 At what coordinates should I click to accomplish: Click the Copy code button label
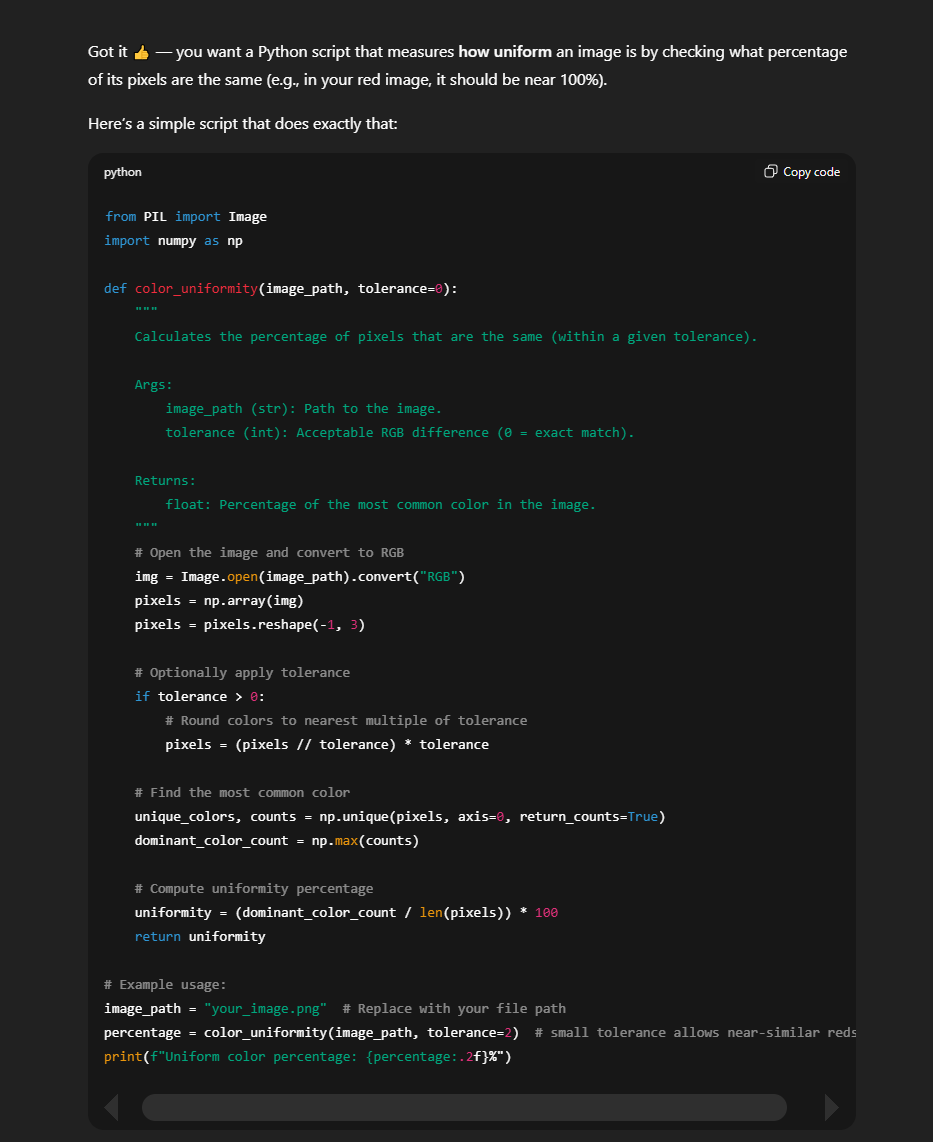click(811, 172)
